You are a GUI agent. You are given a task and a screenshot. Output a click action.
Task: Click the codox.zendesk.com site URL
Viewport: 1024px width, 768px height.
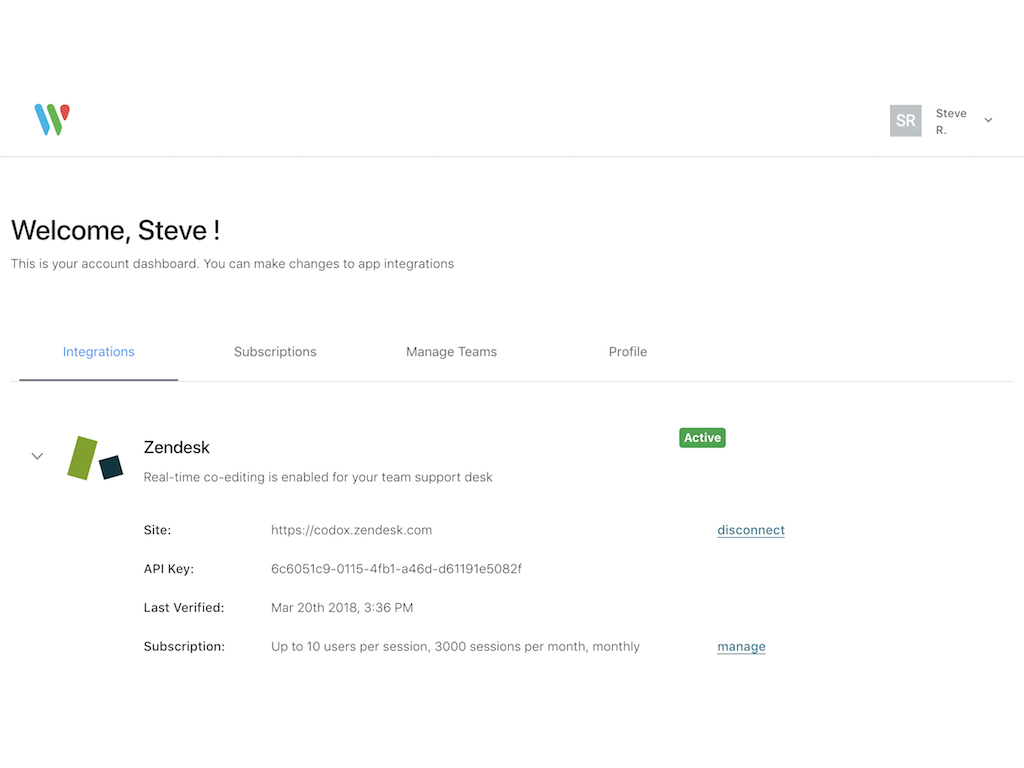pos(351,530)
